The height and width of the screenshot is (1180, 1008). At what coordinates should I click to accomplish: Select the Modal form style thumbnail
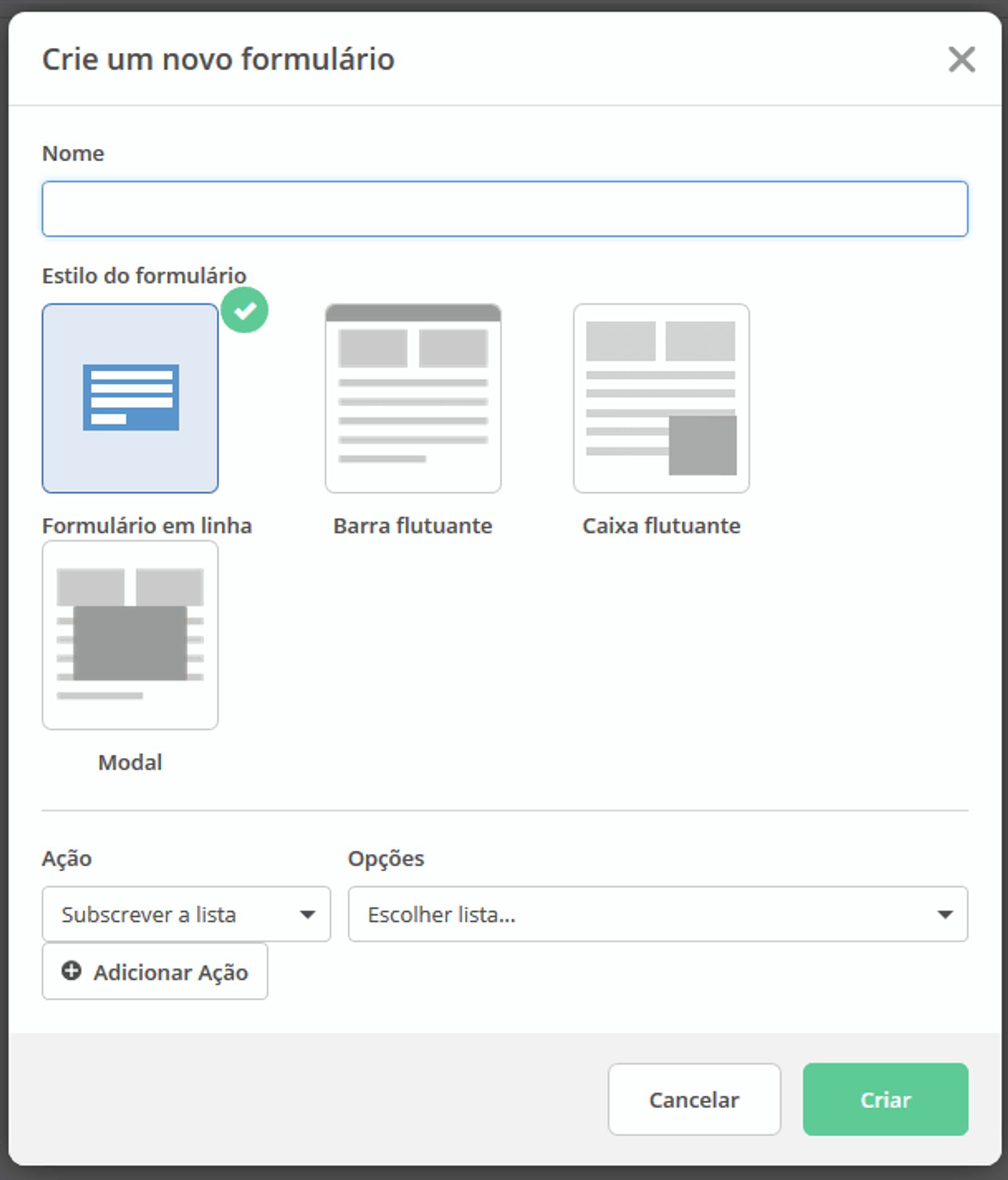pos(130,634)
